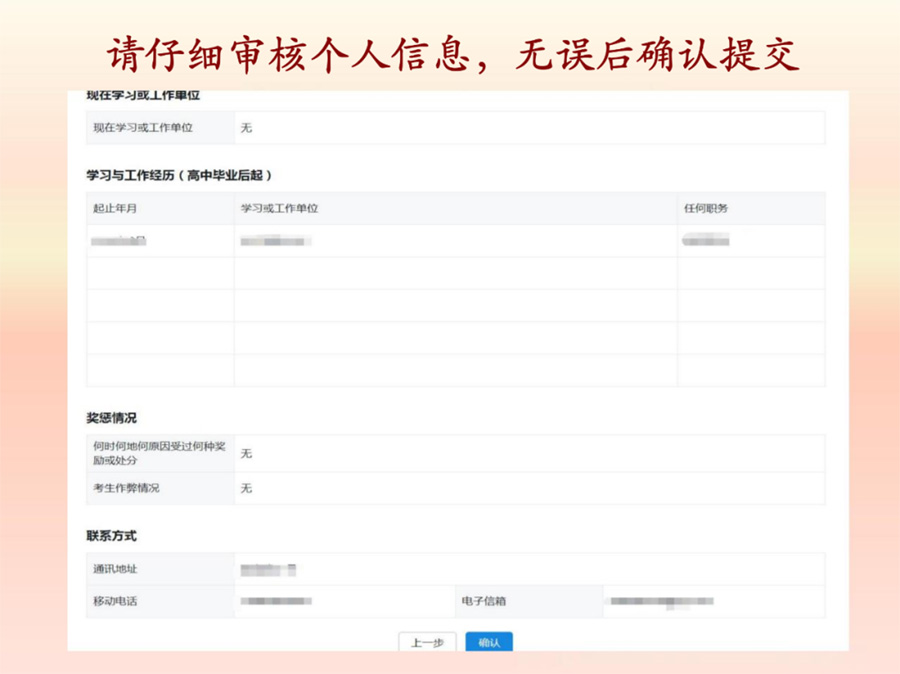Click the 无 value for 现在学习或工作单位
This screenshot has width=900, height=674.
[247, 128]
